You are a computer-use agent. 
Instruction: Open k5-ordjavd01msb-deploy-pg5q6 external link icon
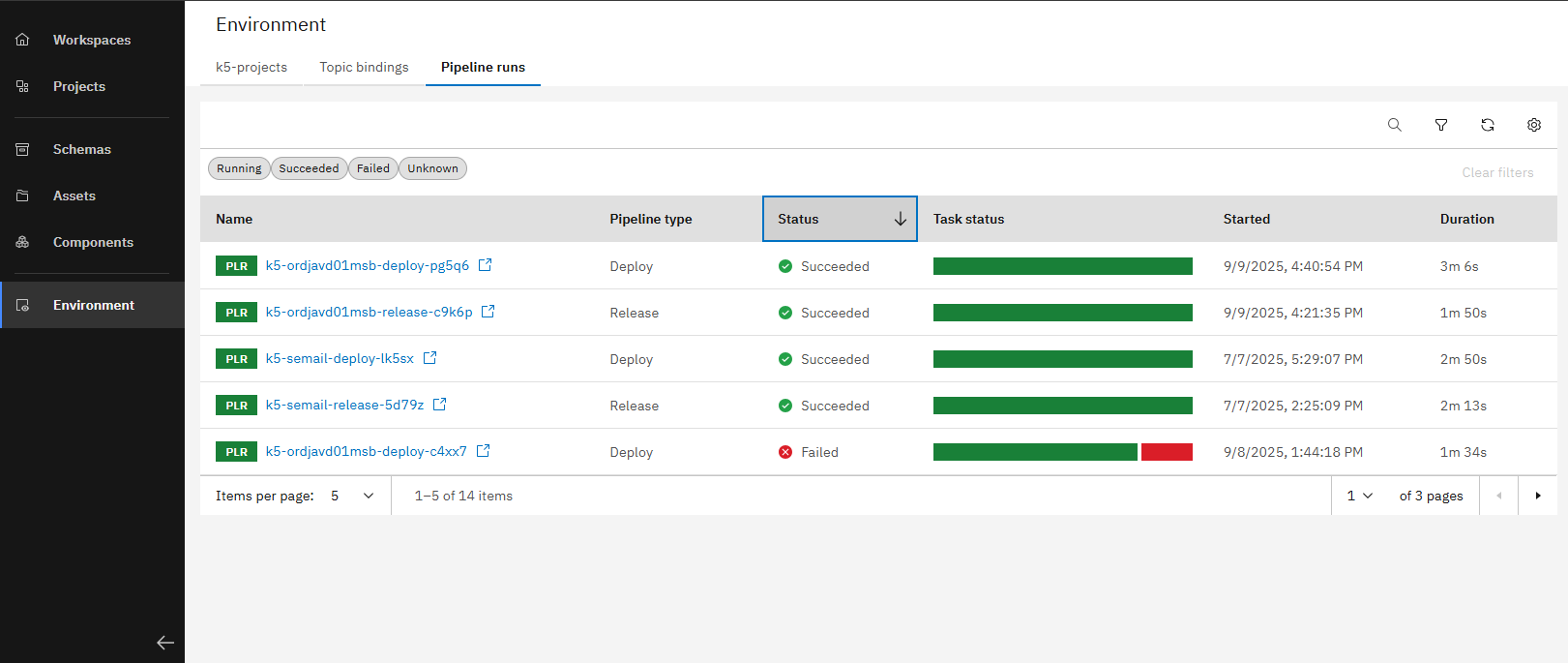click(486, 265)
